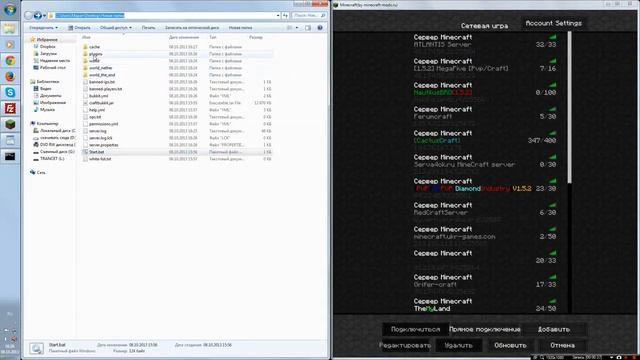The height and width of the screenshot is (360, 640).
Task: Click the Explorer address bar path
Action: point(90,16)
